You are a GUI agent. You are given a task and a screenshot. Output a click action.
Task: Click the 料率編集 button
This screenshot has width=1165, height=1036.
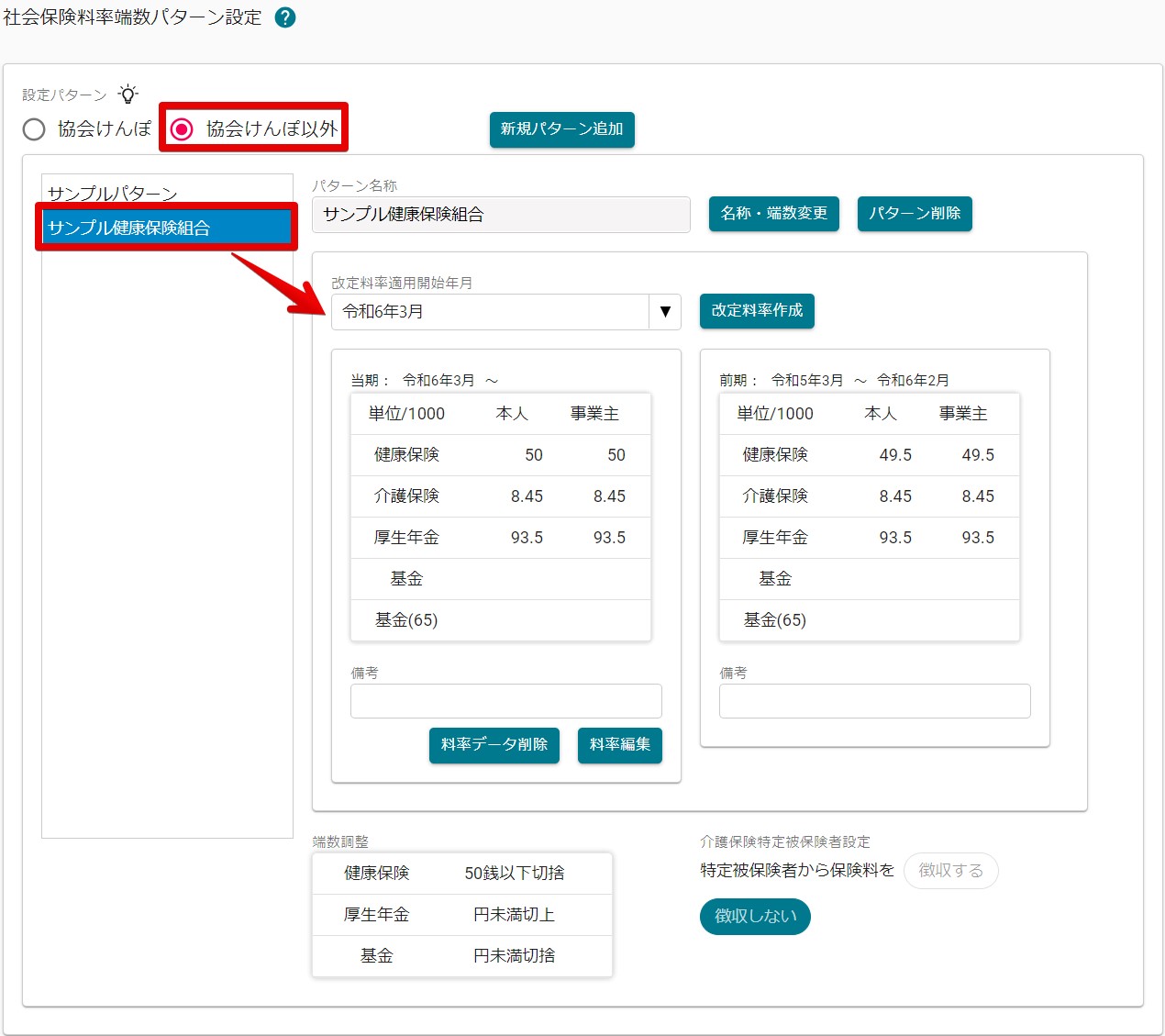(x=620, y=745)
